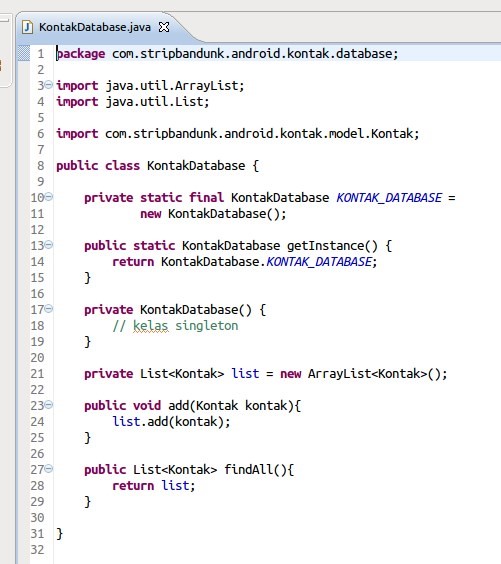Collapse the getInstance() method at line 13

click(x=49, y=245)
